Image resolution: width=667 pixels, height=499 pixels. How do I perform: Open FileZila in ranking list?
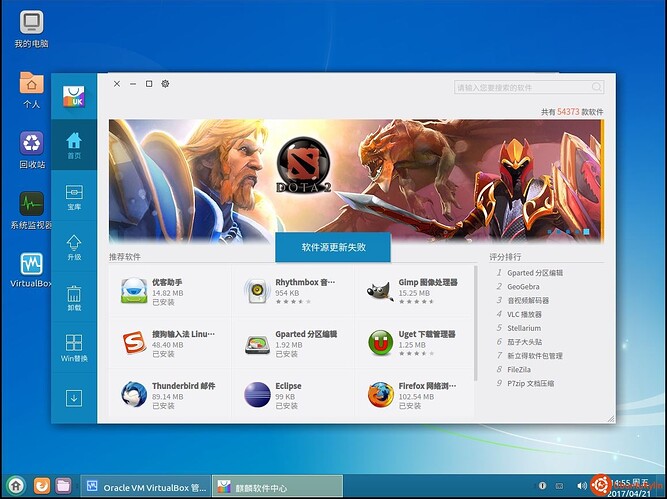tap(519, 369)
